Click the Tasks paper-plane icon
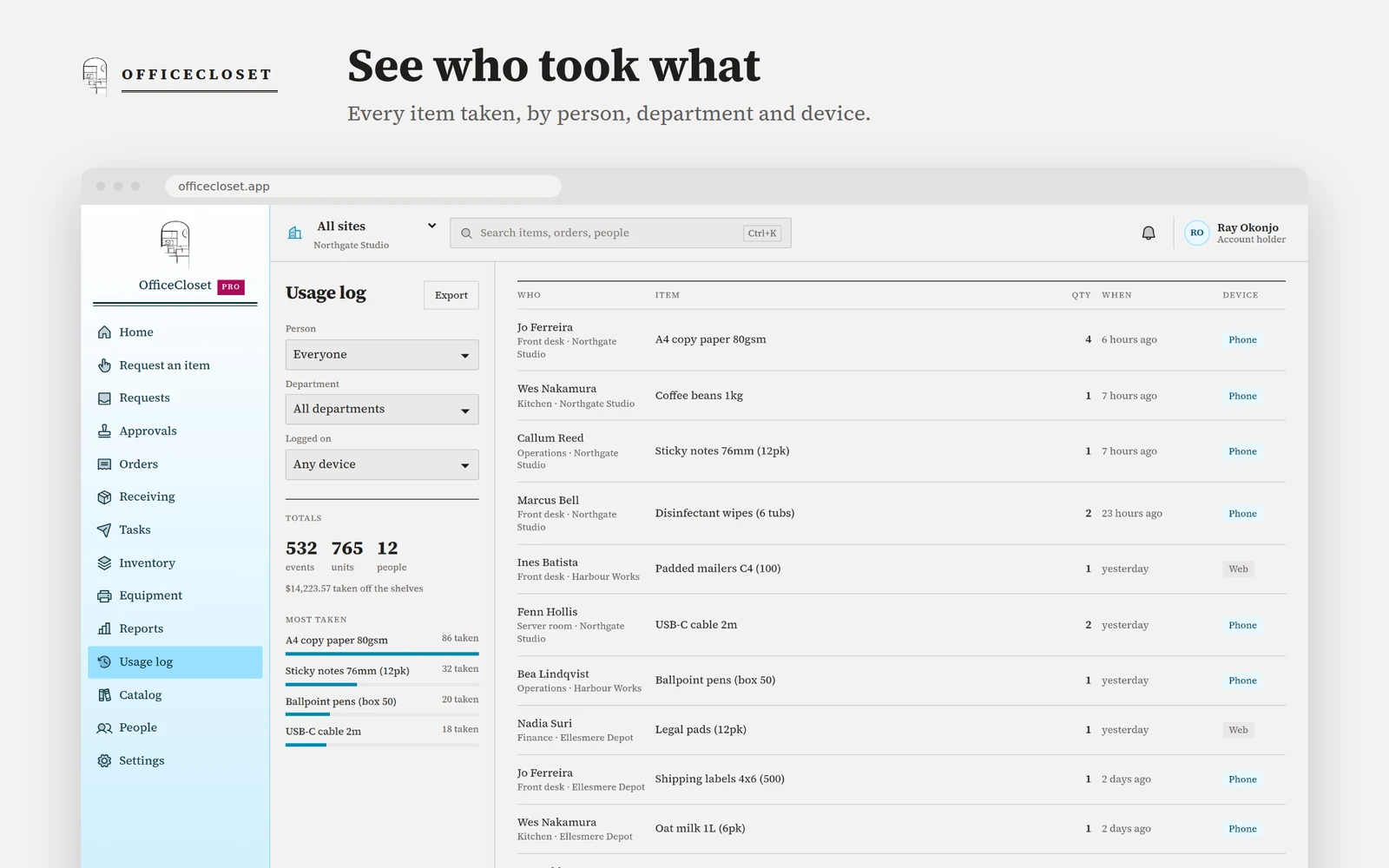The width and height of the screenshot is (1389, 868). click(x=104, y=530)
